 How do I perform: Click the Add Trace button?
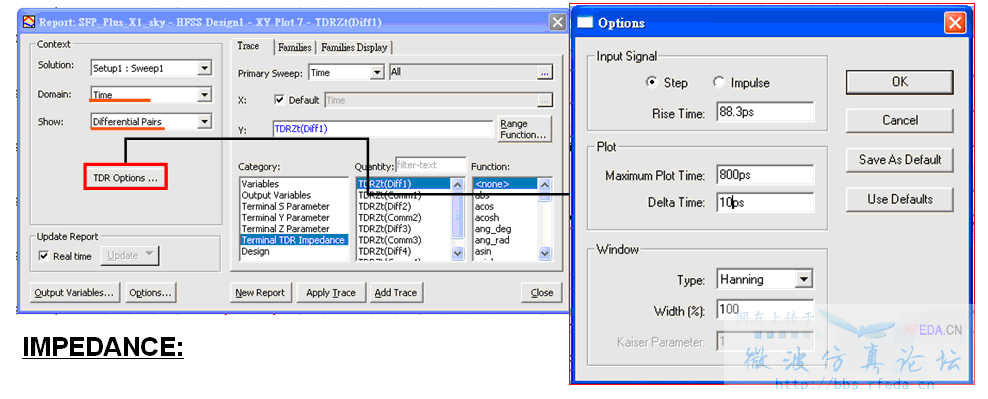pyautogui.click(x=396, y=292)
